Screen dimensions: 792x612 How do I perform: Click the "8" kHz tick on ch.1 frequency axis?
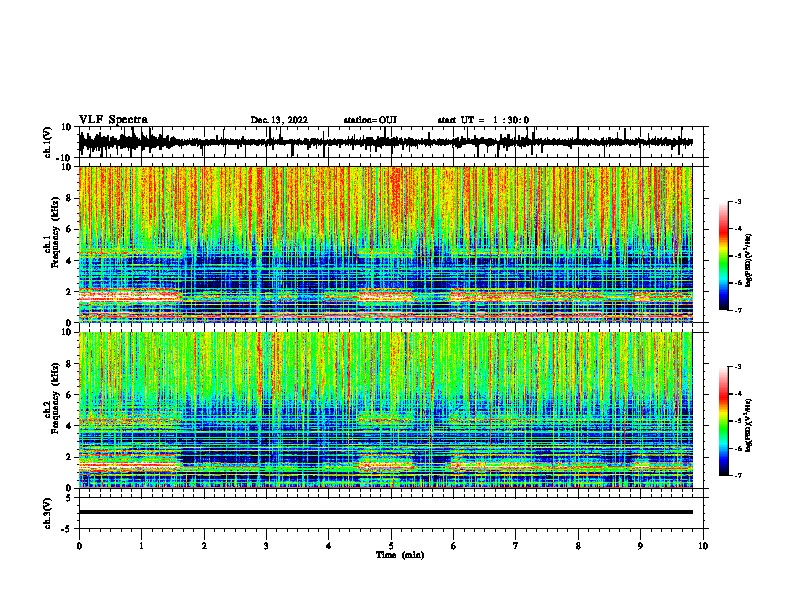click(69, 198)
